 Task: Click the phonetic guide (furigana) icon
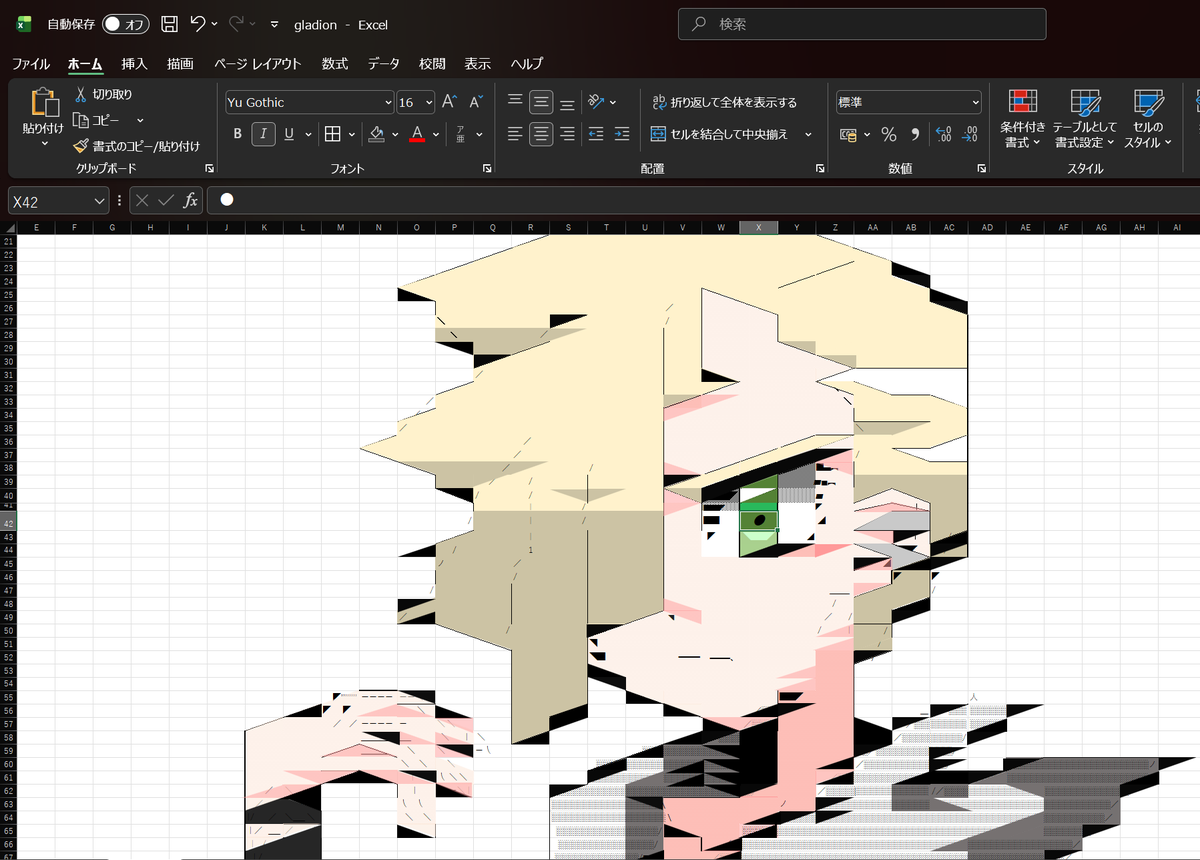coord(461,134)
